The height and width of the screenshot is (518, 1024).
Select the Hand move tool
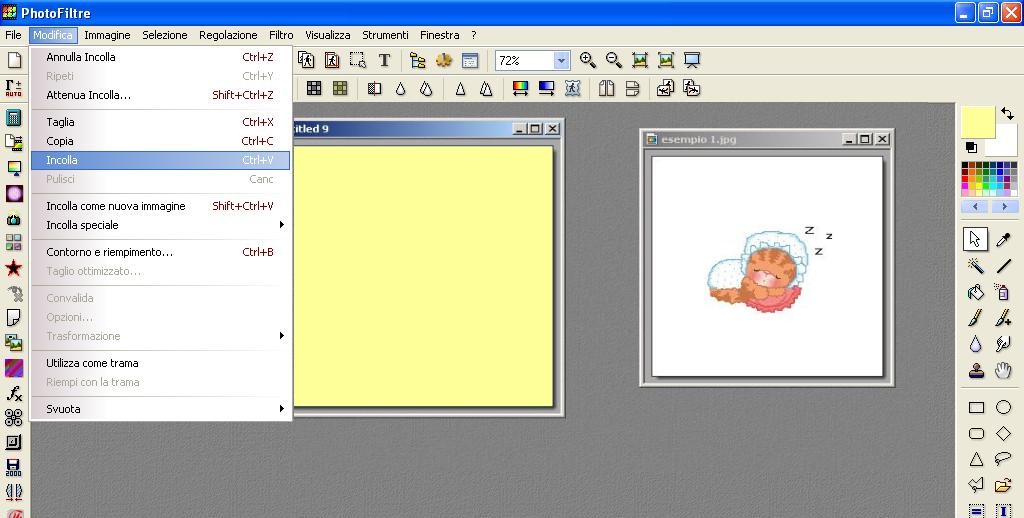coord(1003,371)
